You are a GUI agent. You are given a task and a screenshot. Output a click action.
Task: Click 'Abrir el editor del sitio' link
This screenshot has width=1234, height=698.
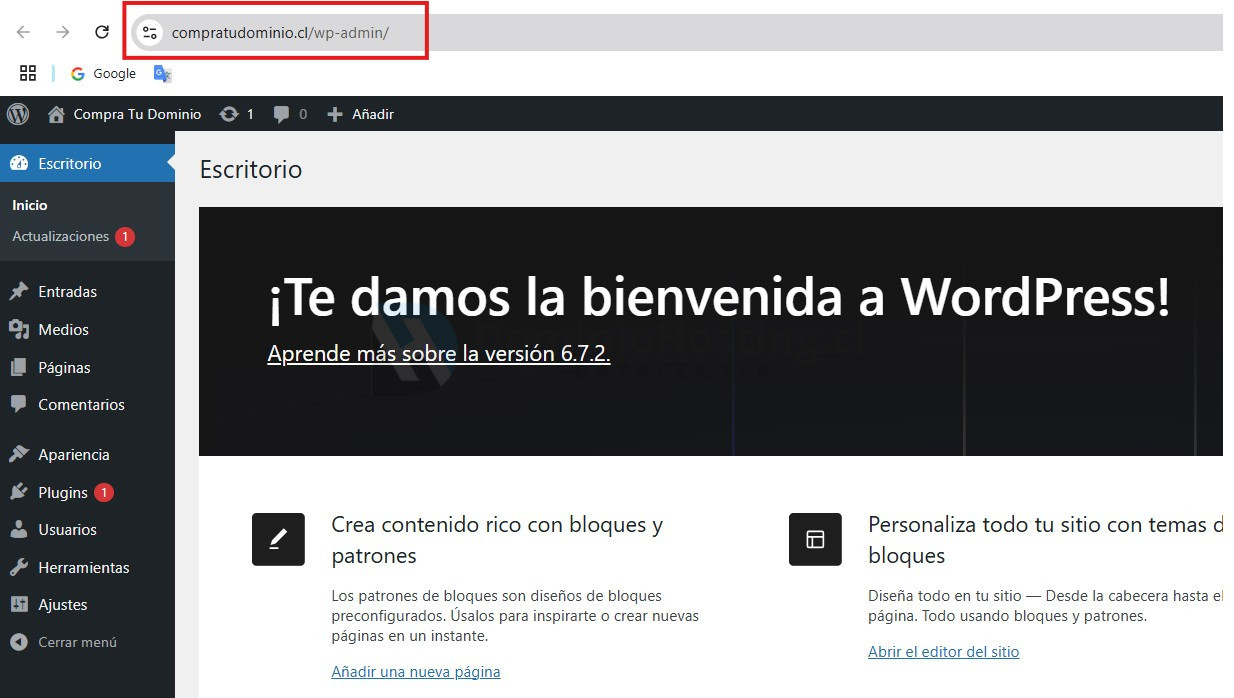(x=943, y=652)
